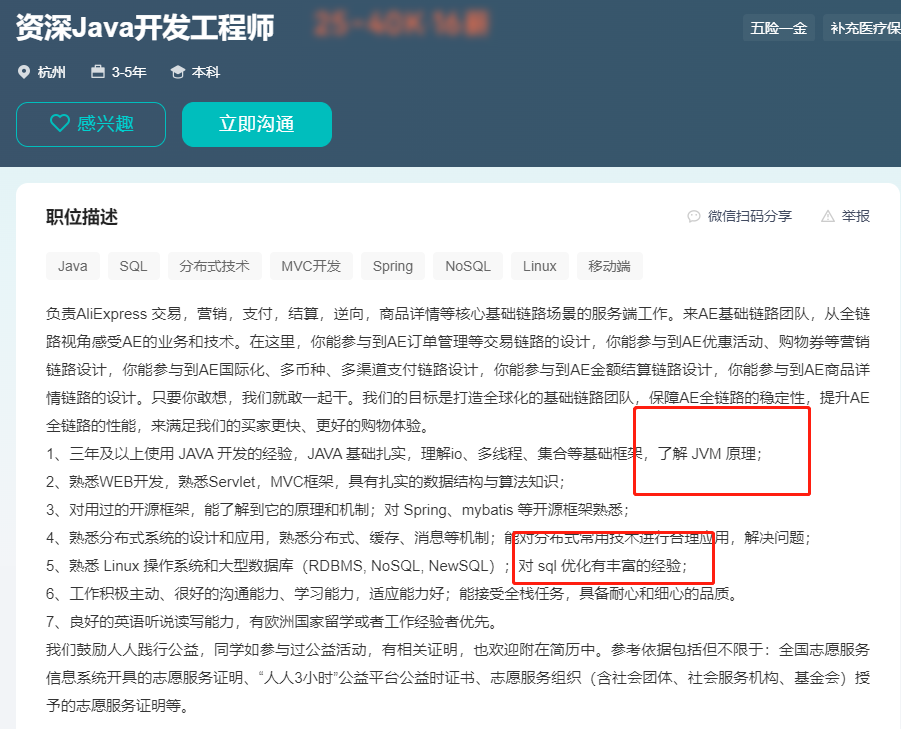Click the 五险一金 benefit tag
901x729 pixels.
(779, 28)
